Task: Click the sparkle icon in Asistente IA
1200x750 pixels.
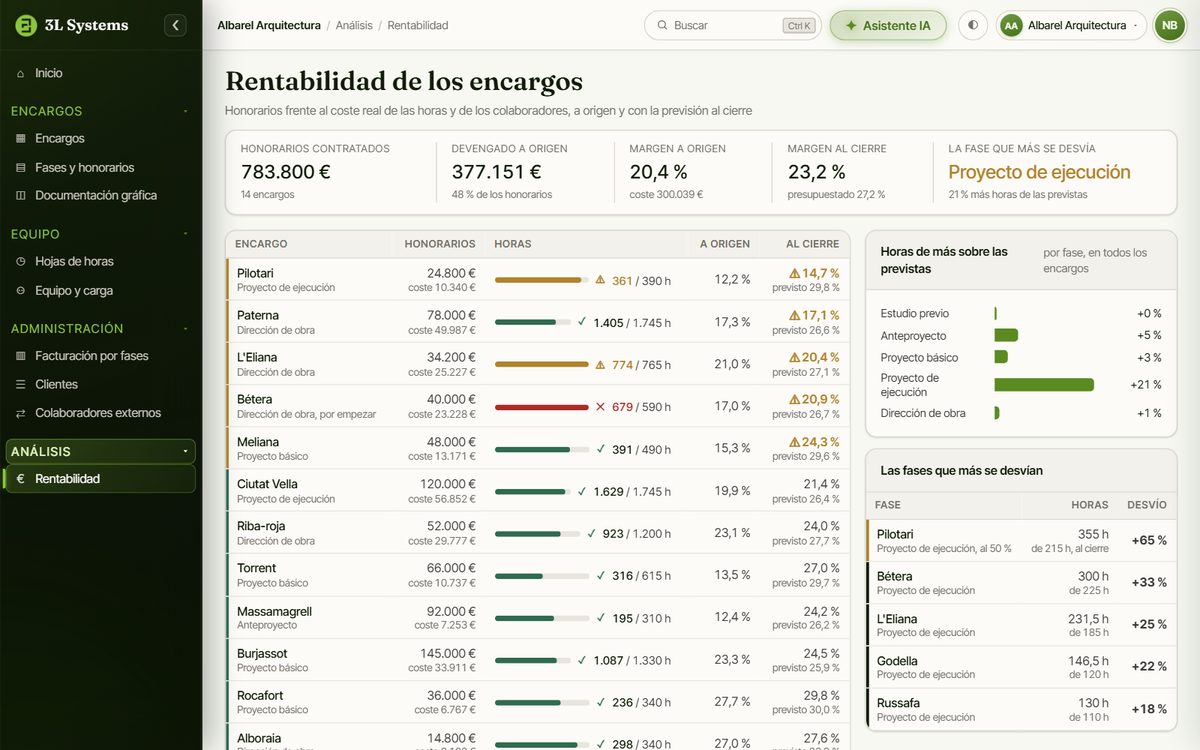Action: click(851, 26)
